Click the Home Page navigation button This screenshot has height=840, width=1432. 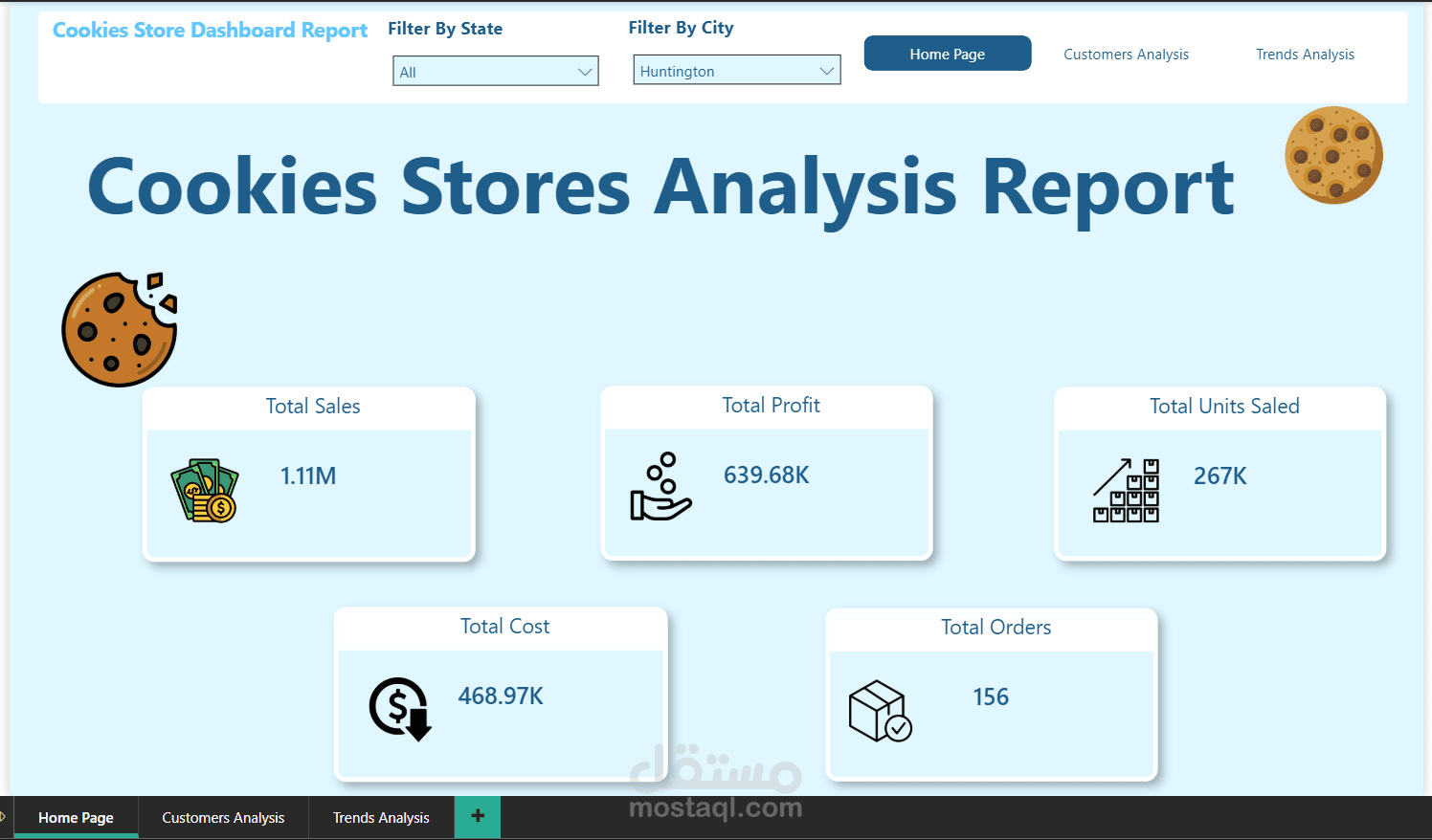click(947, 53)
